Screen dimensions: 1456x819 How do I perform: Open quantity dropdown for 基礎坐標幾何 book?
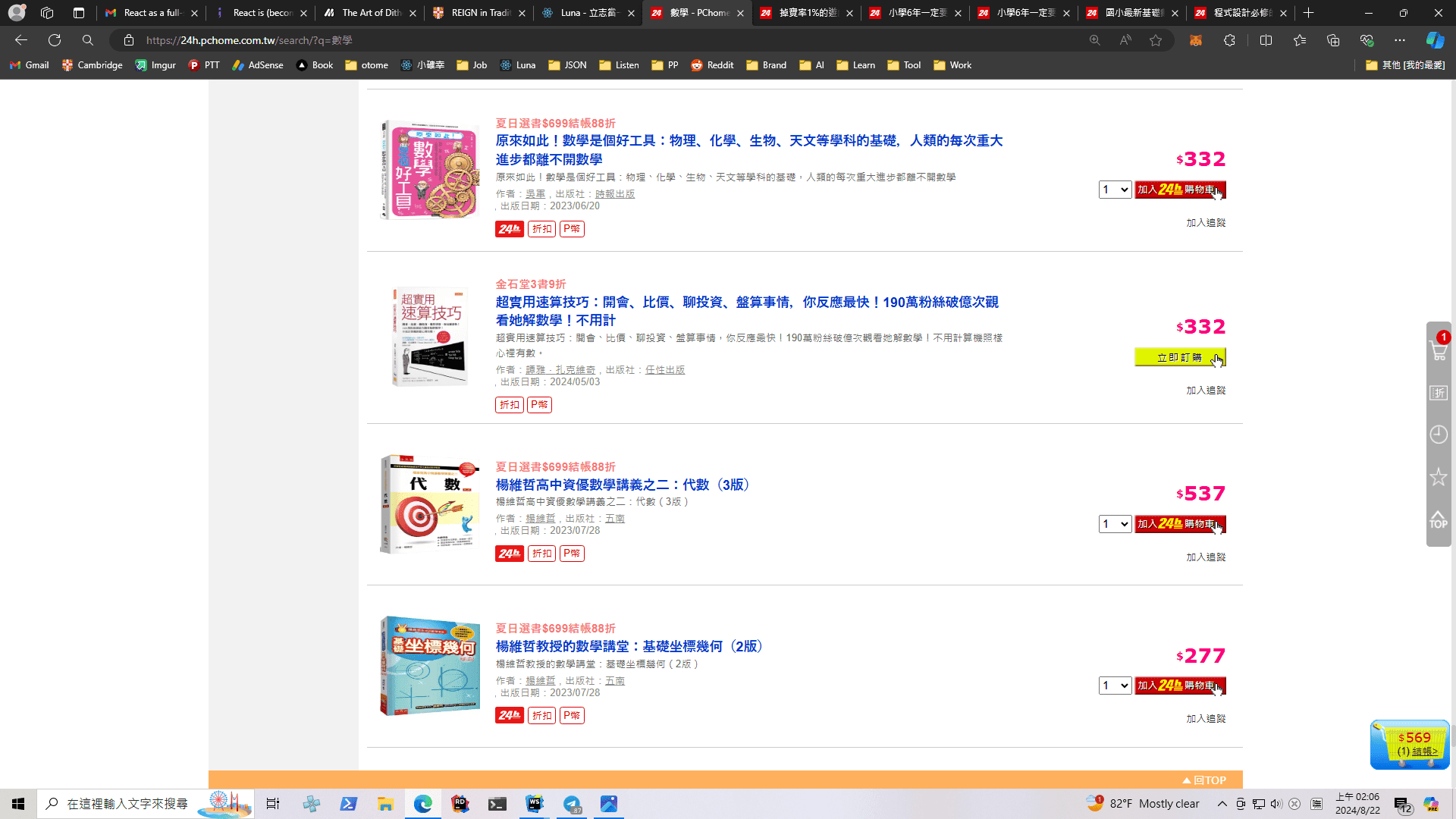(1115, 686)
